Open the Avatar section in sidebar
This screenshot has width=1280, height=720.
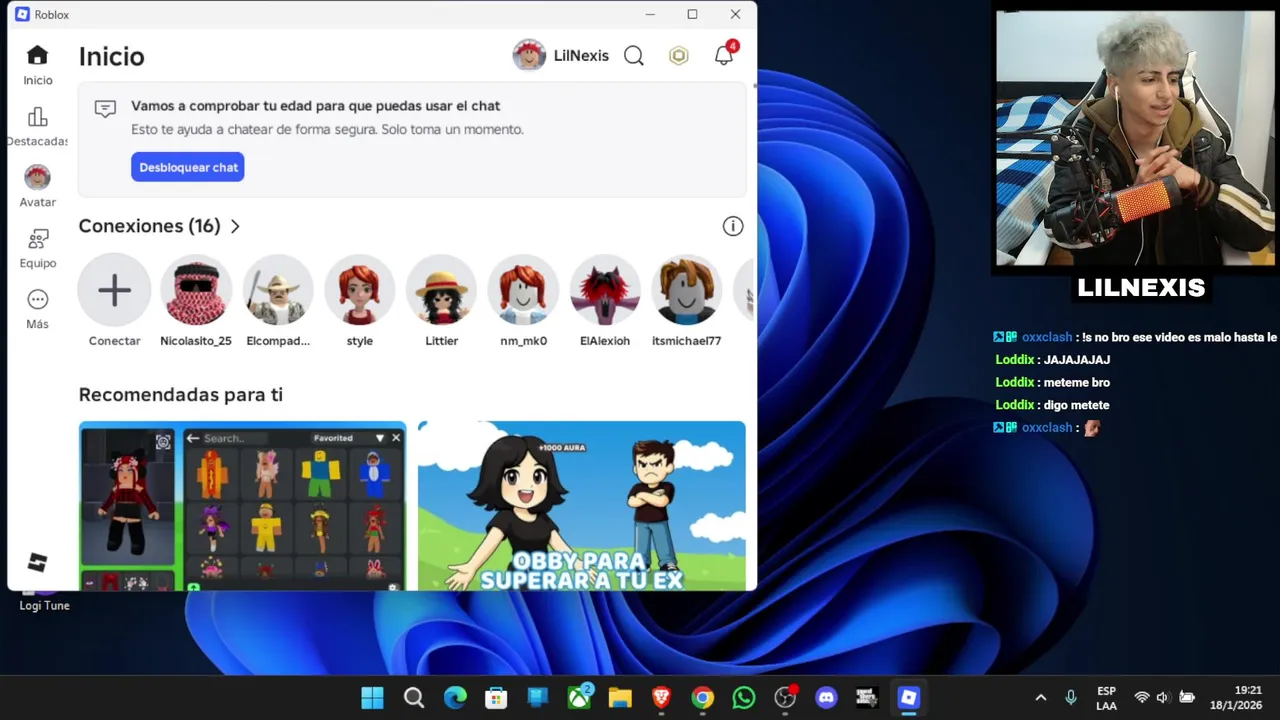click(38, 178)
